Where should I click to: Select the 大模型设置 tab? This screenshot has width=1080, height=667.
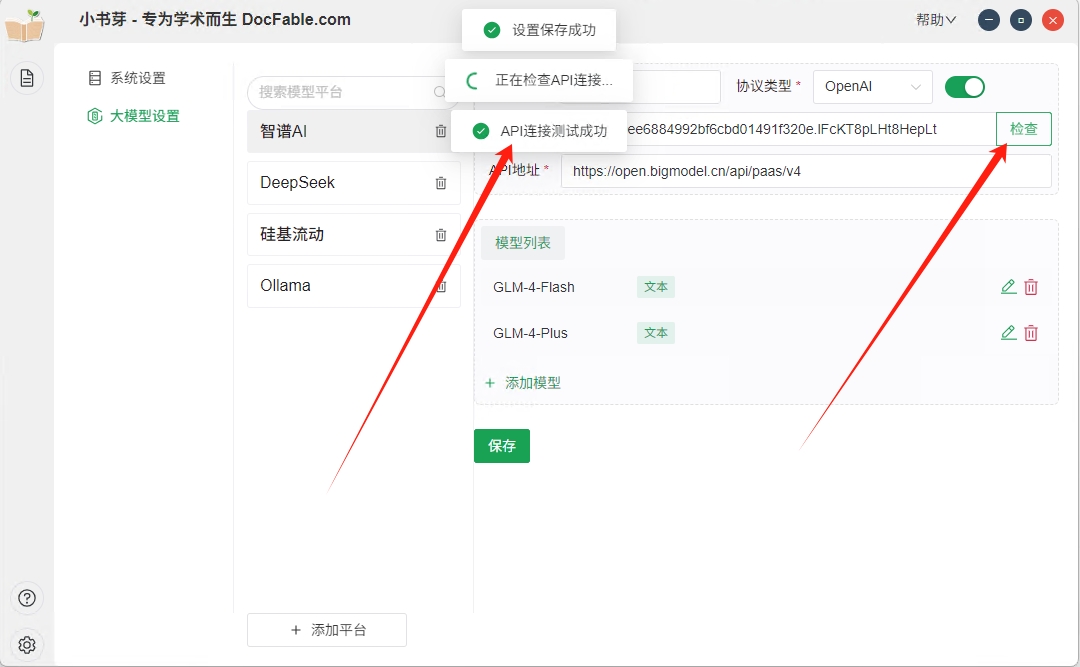[x=144, y=116]
